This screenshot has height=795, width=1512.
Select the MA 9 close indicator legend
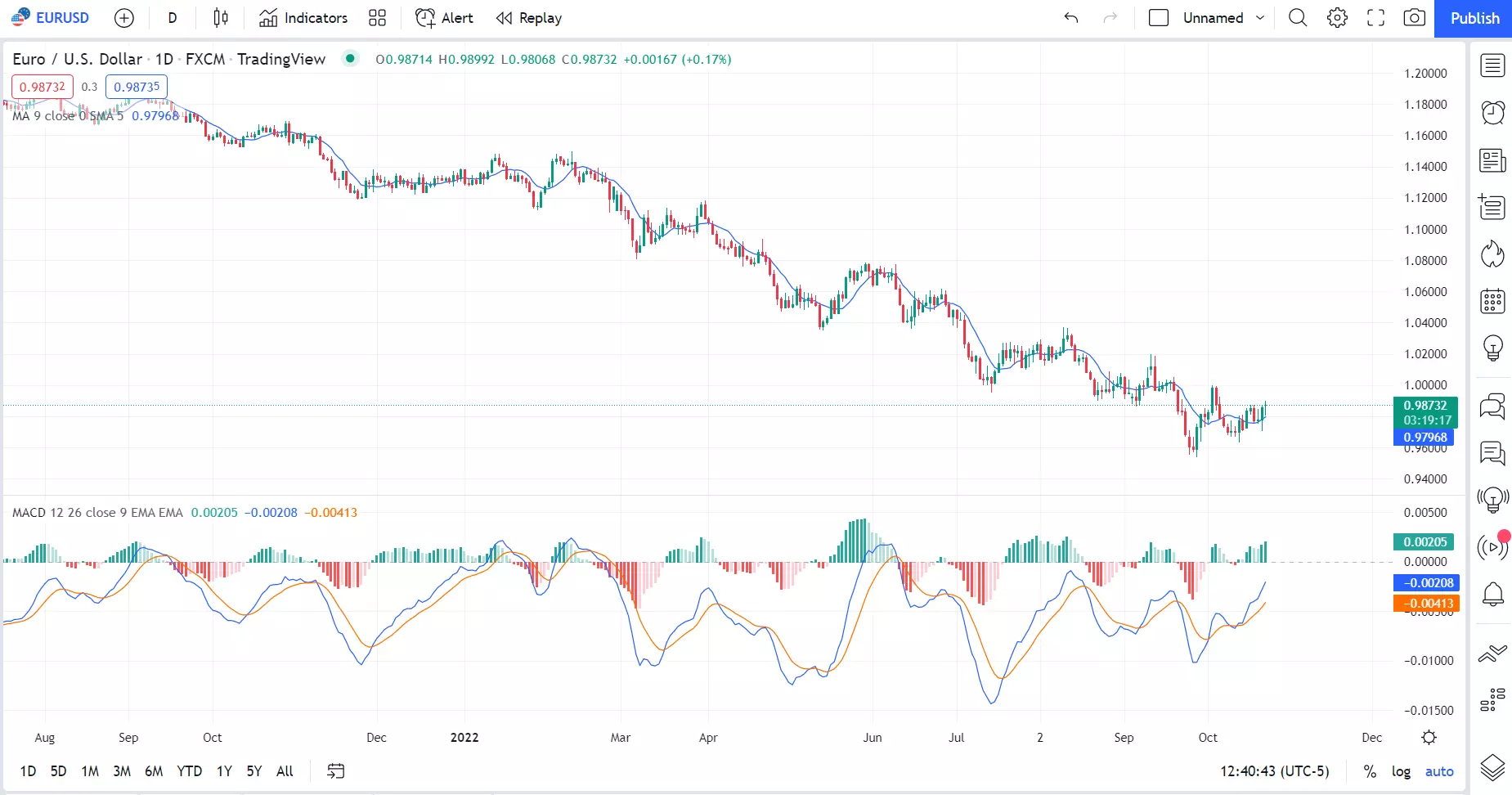tap(68, 116)
